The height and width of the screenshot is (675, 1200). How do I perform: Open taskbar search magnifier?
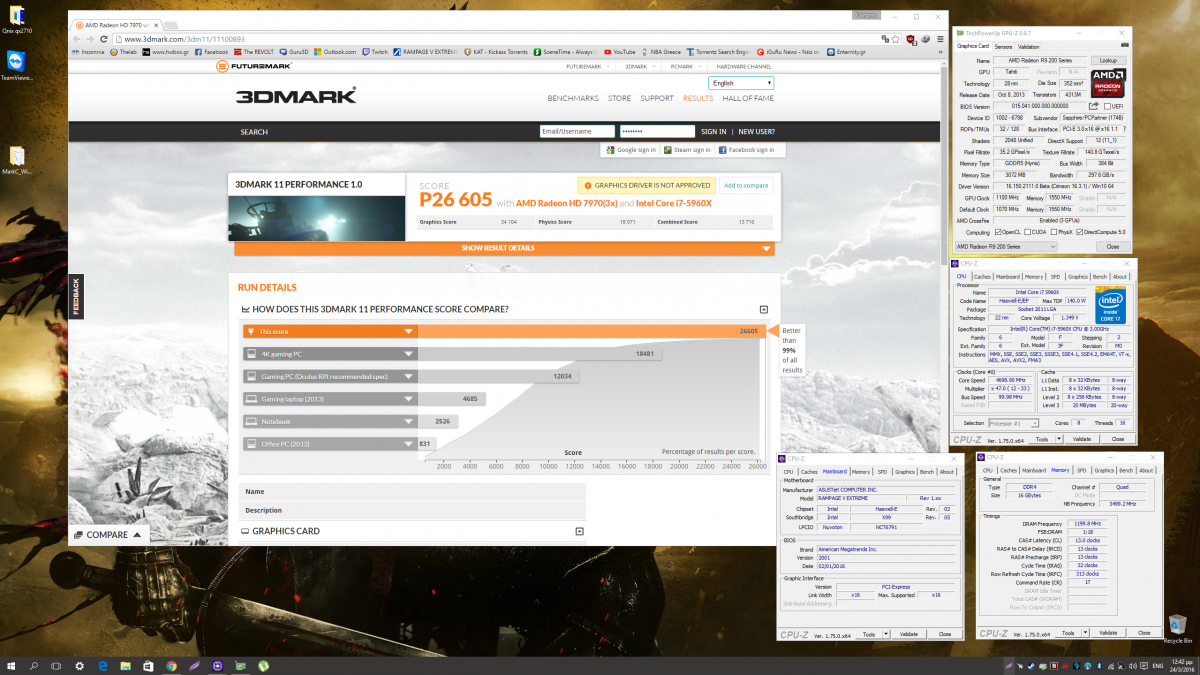pyautogui.click(x=34, y=665)
